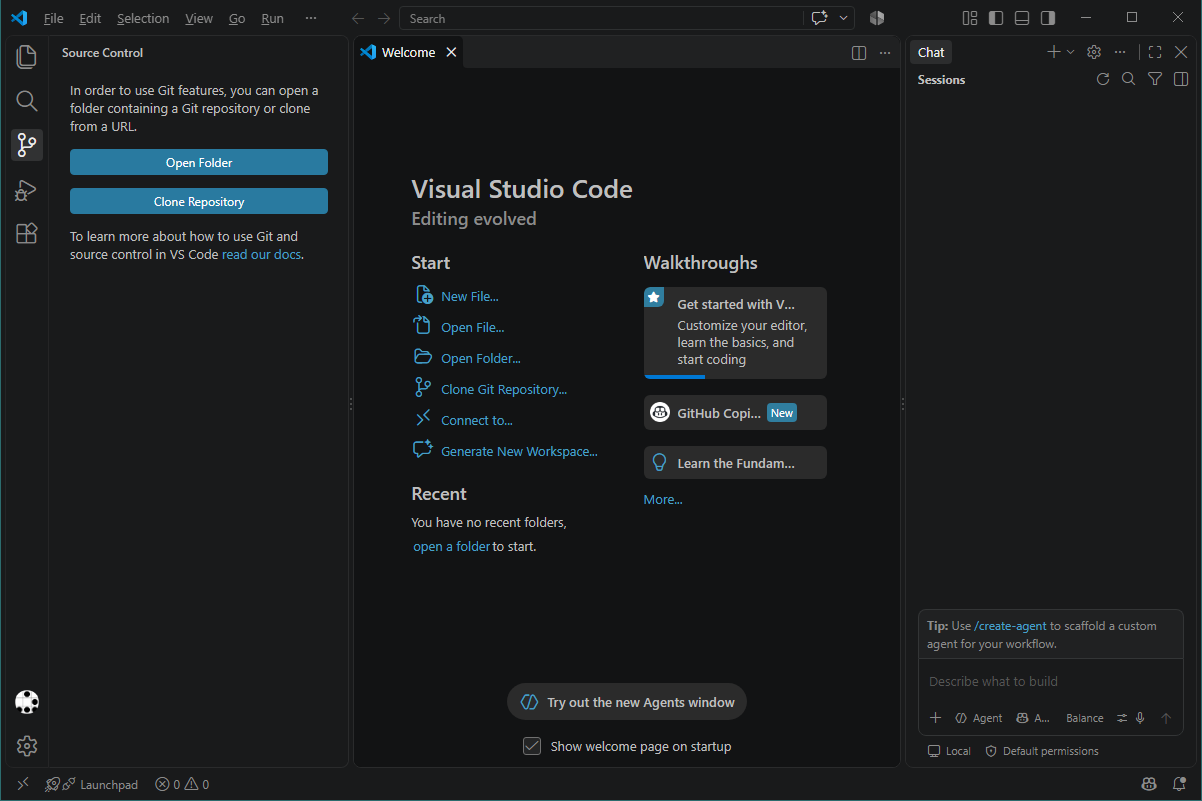The height and width of the screenshot is (801, 1202).
Task: Search chat sessions with magnifier icon
Action: (x=1129, y=79)
